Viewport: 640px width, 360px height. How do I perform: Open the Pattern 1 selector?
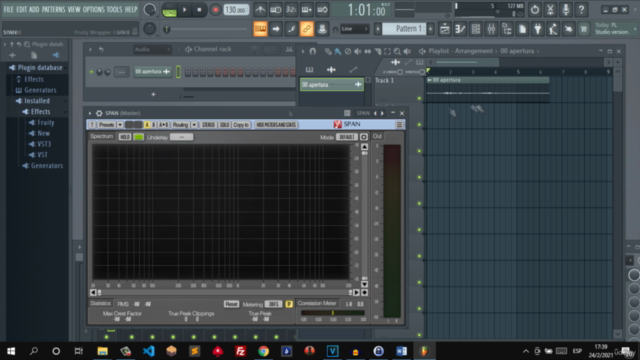404,29
